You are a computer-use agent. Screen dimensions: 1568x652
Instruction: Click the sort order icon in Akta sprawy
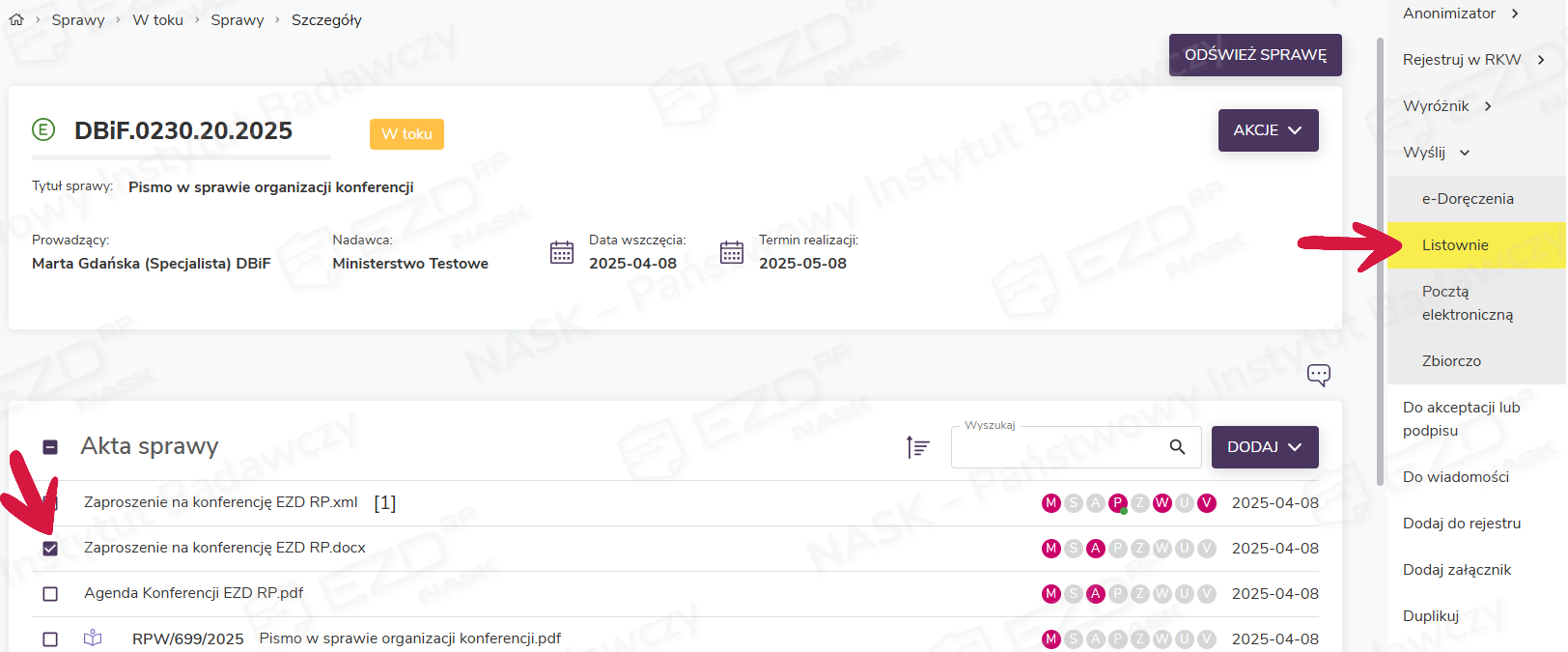click(917, 447)
